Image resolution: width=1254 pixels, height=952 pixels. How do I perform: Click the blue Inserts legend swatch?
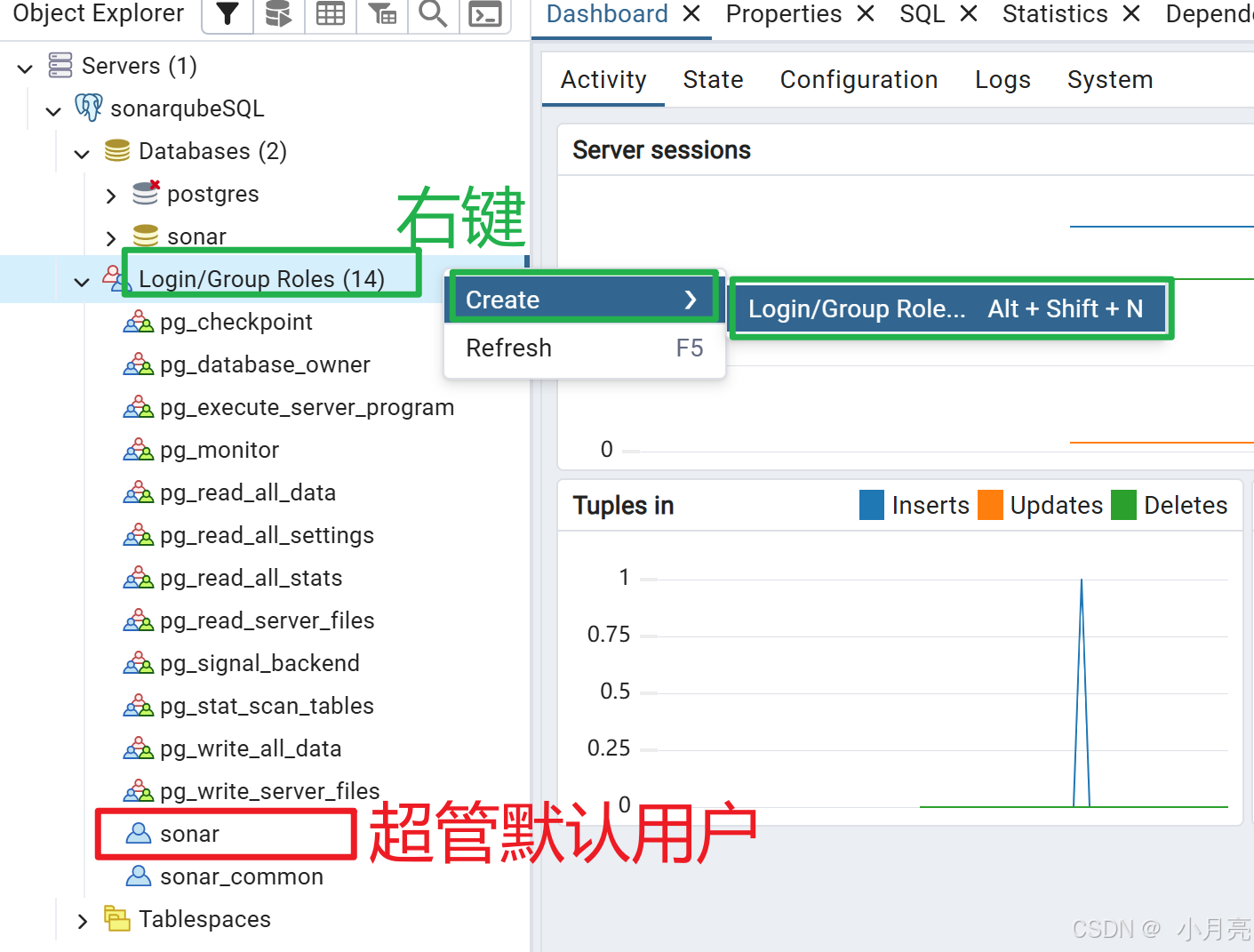(x=872, y=505)
